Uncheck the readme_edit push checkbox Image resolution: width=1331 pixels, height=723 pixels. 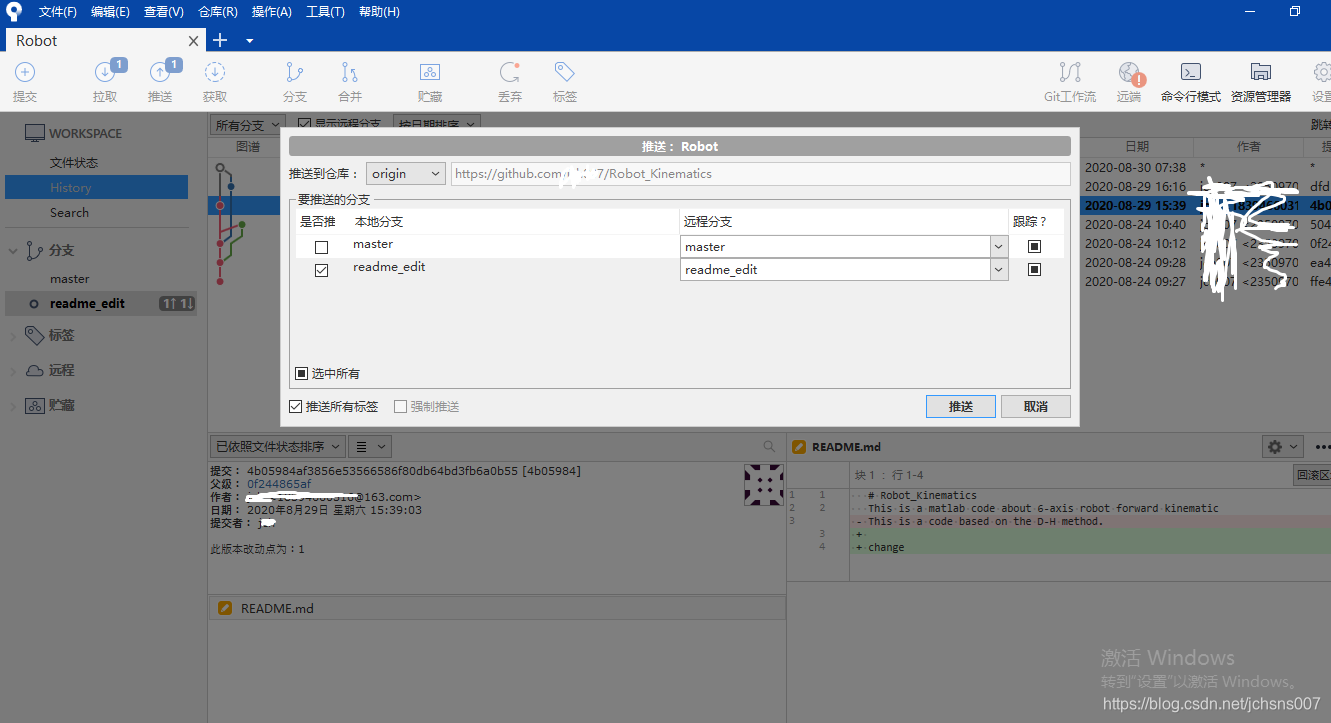(x=321, y=270)
